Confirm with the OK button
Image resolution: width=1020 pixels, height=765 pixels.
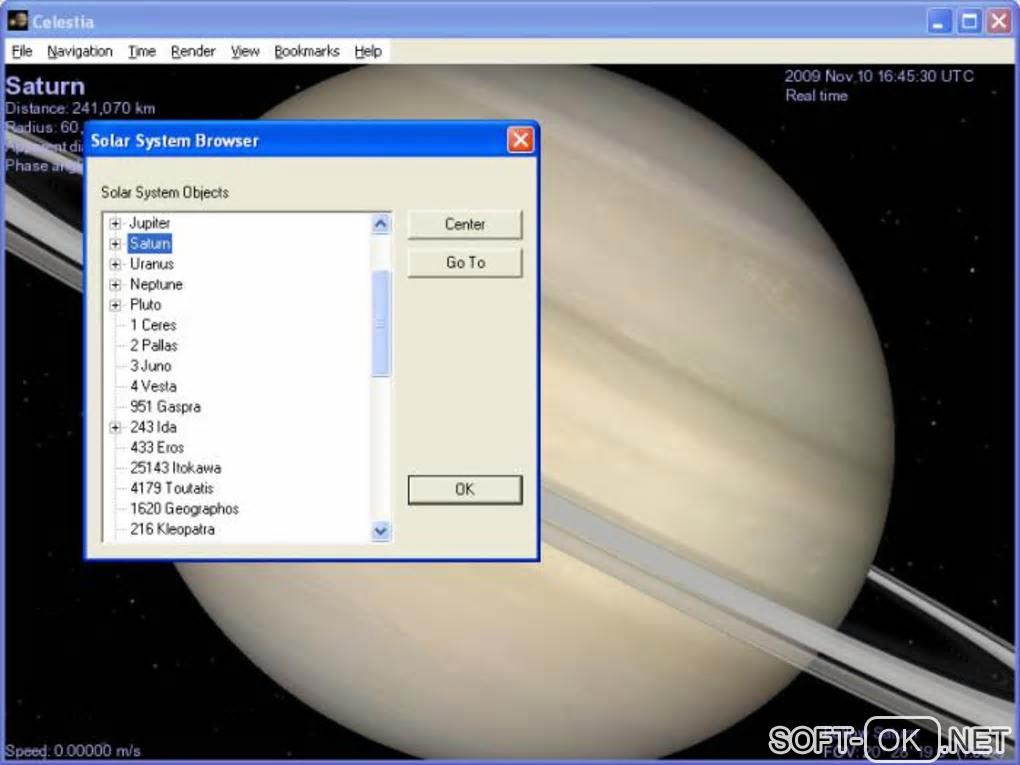[x=464, y=490]
